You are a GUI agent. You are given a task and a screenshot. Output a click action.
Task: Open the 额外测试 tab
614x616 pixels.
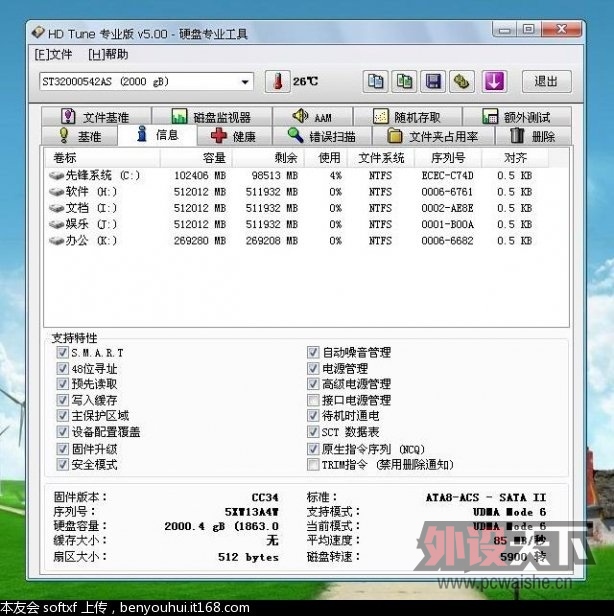click(517, 117)
